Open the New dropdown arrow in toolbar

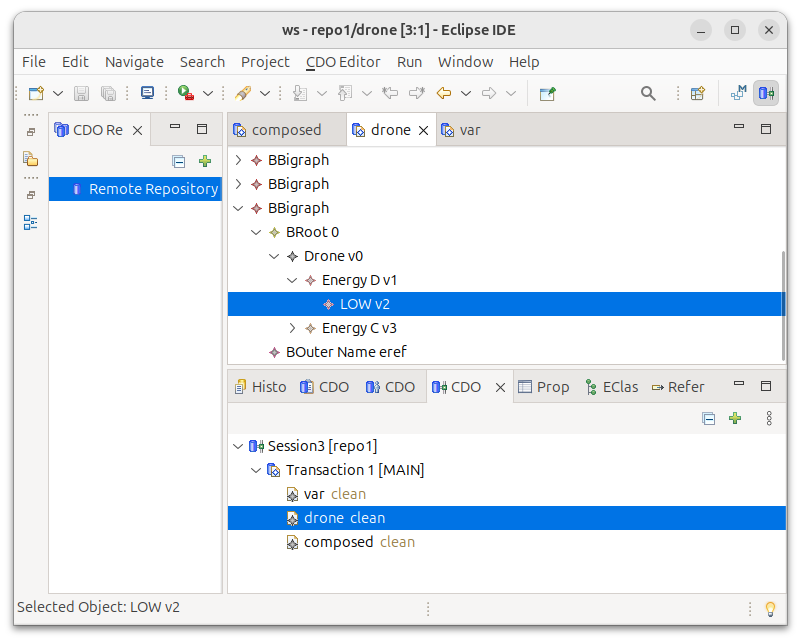(58, 93)
